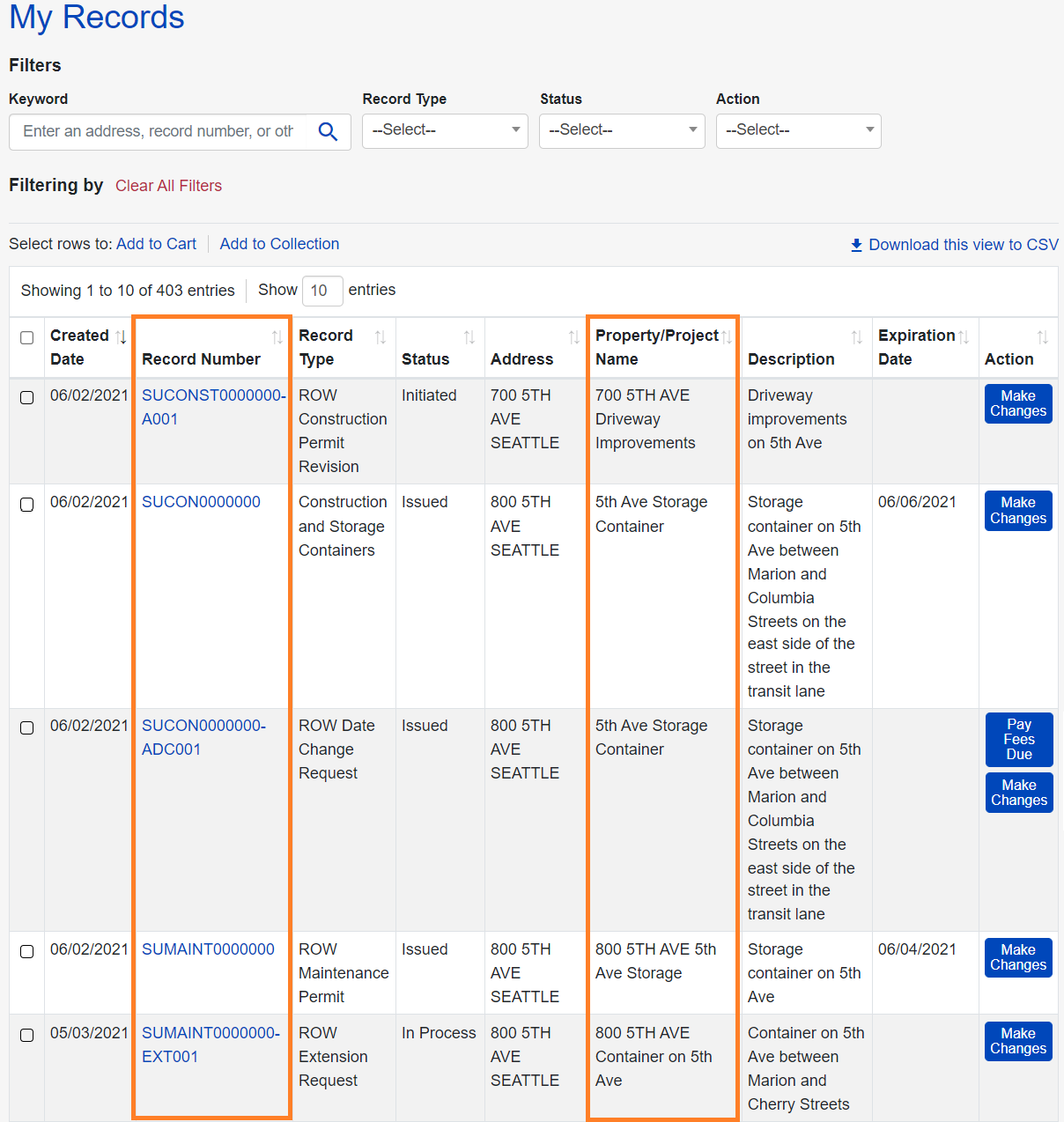
Task: Open the Action filter dropdown
Action: coord(798,130)
